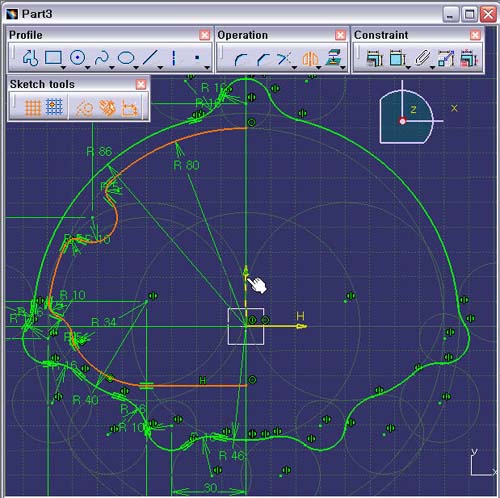Toggle the Grid display in Sketch tools
Image resolution: width=500 pixels, height=498 pixels.
(33, 107)
